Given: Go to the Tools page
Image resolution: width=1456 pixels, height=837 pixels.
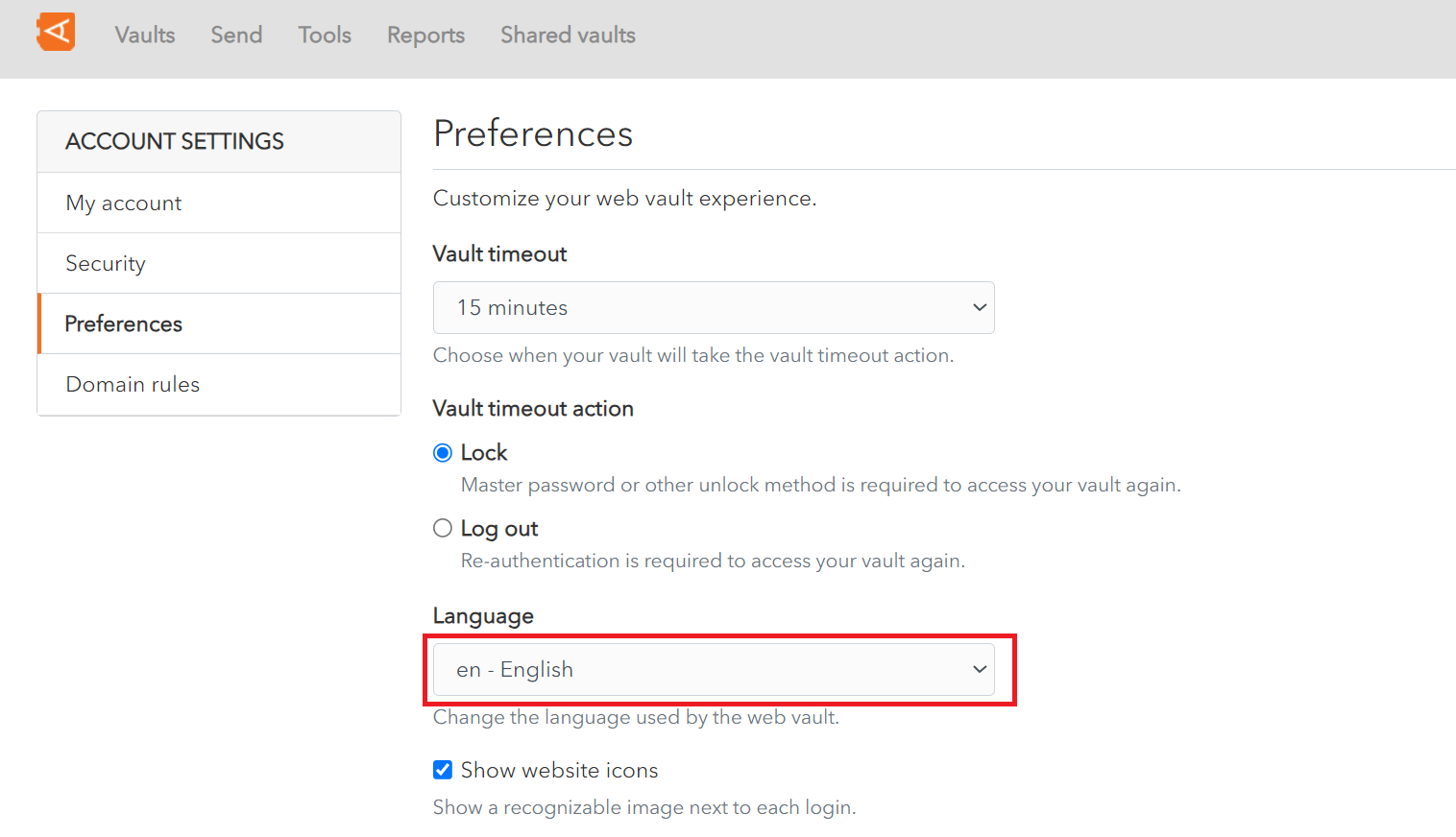Looking at the screenshot, I should [325, 35].
